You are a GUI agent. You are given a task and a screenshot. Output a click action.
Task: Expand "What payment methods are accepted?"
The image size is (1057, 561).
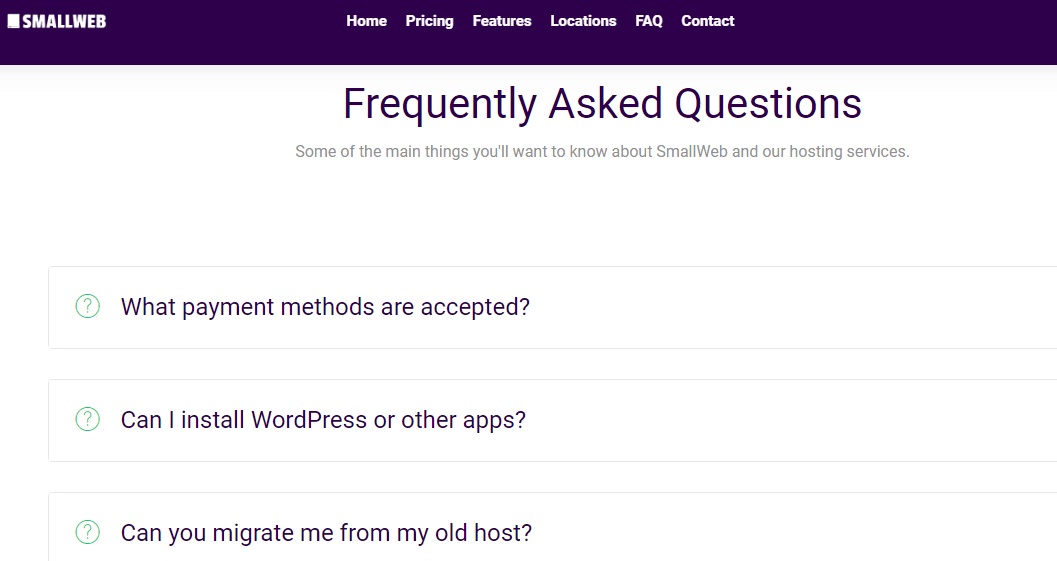tap(552, 307)
